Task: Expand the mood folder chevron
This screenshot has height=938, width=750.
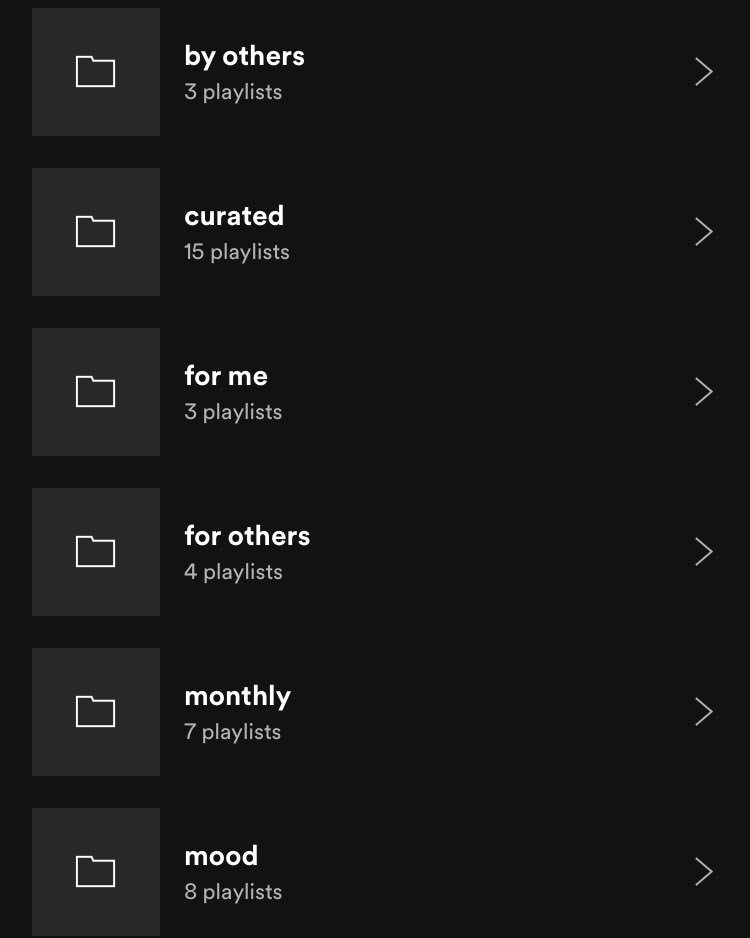Action: click(703, 872)
